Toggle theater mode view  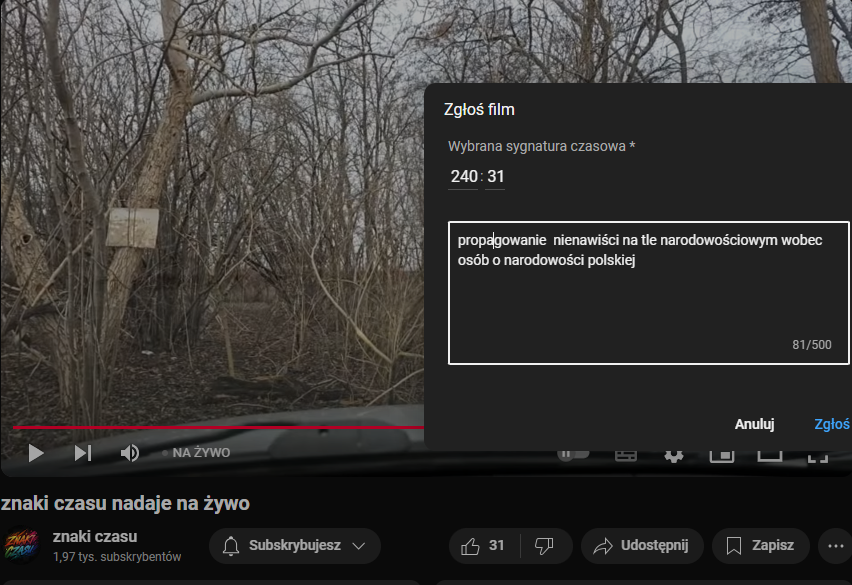point(769,454)
